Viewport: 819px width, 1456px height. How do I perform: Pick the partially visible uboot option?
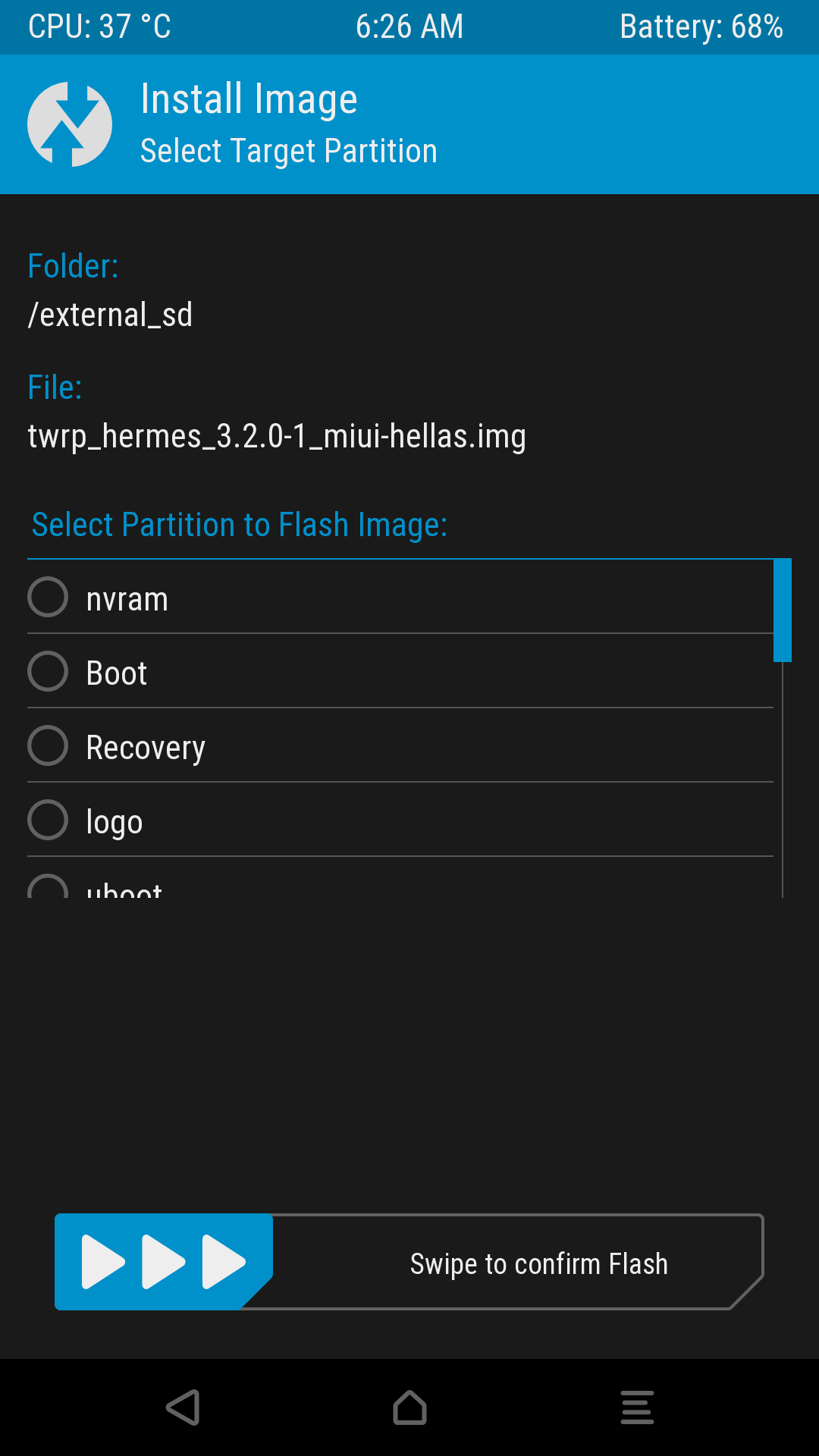48,887
